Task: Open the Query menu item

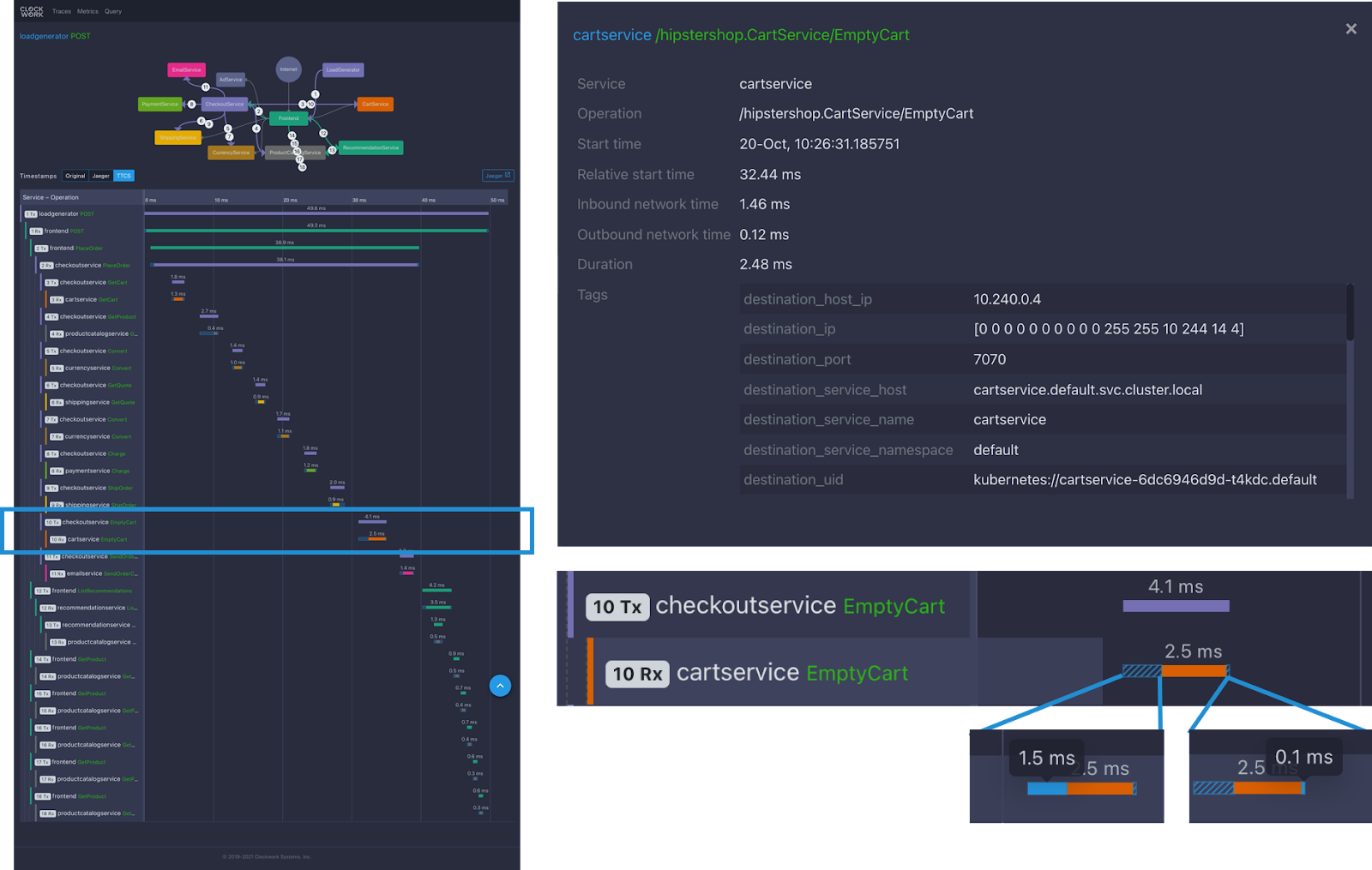Action: [113, 12]
